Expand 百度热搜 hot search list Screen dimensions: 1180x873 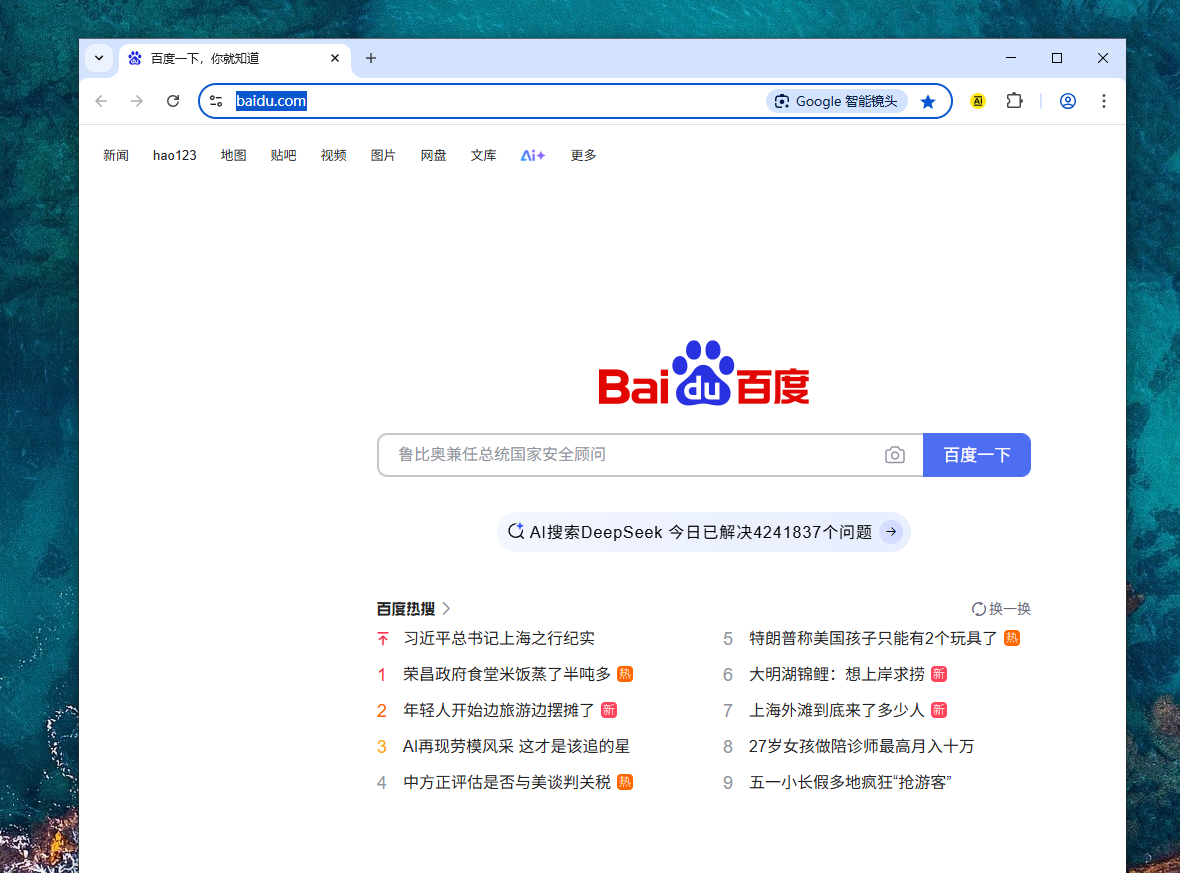pyautogui.click(x=413, y=608)
